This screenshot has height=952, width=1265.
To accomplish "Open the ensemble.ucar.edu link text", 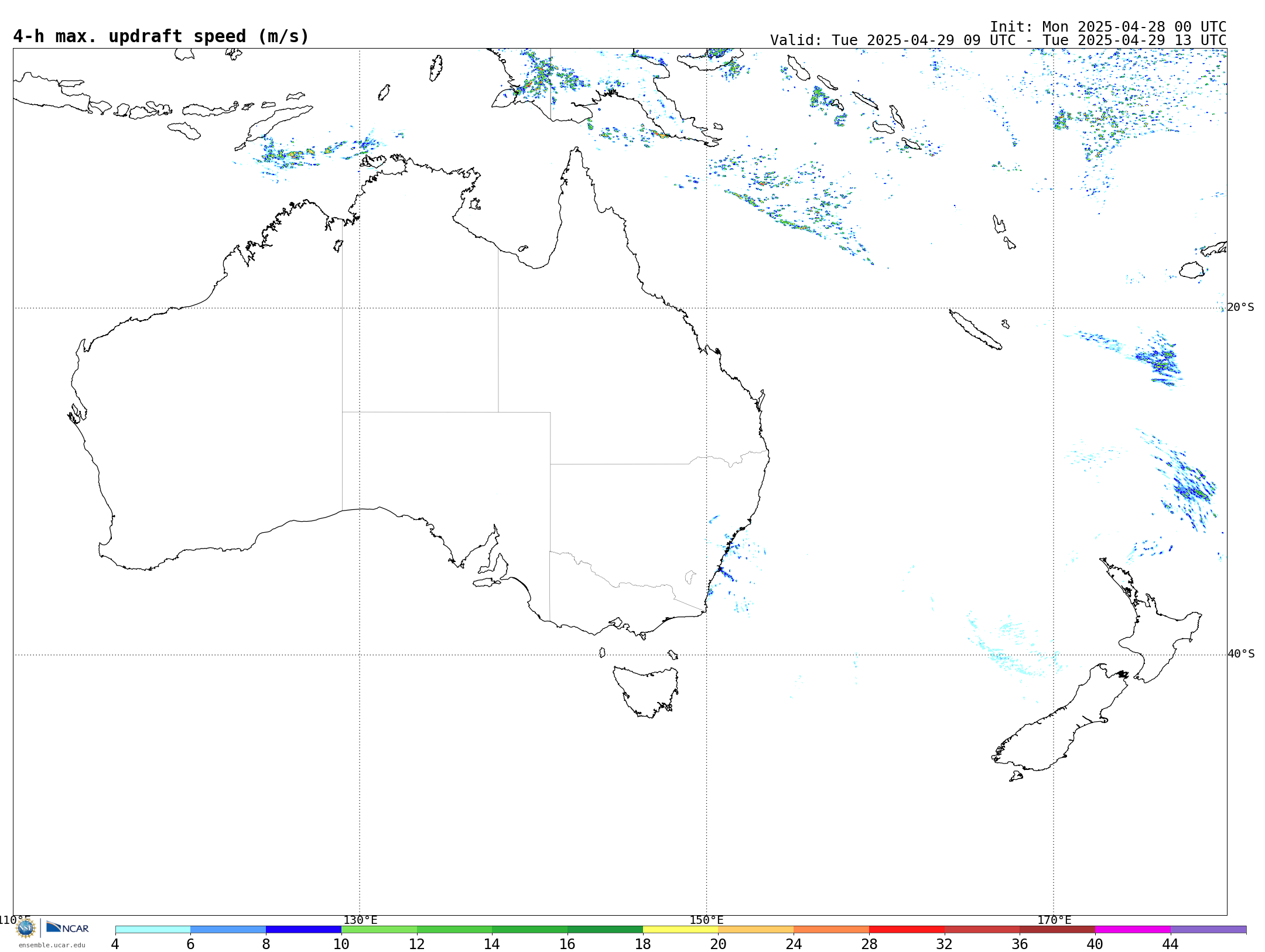I will 52,945.
